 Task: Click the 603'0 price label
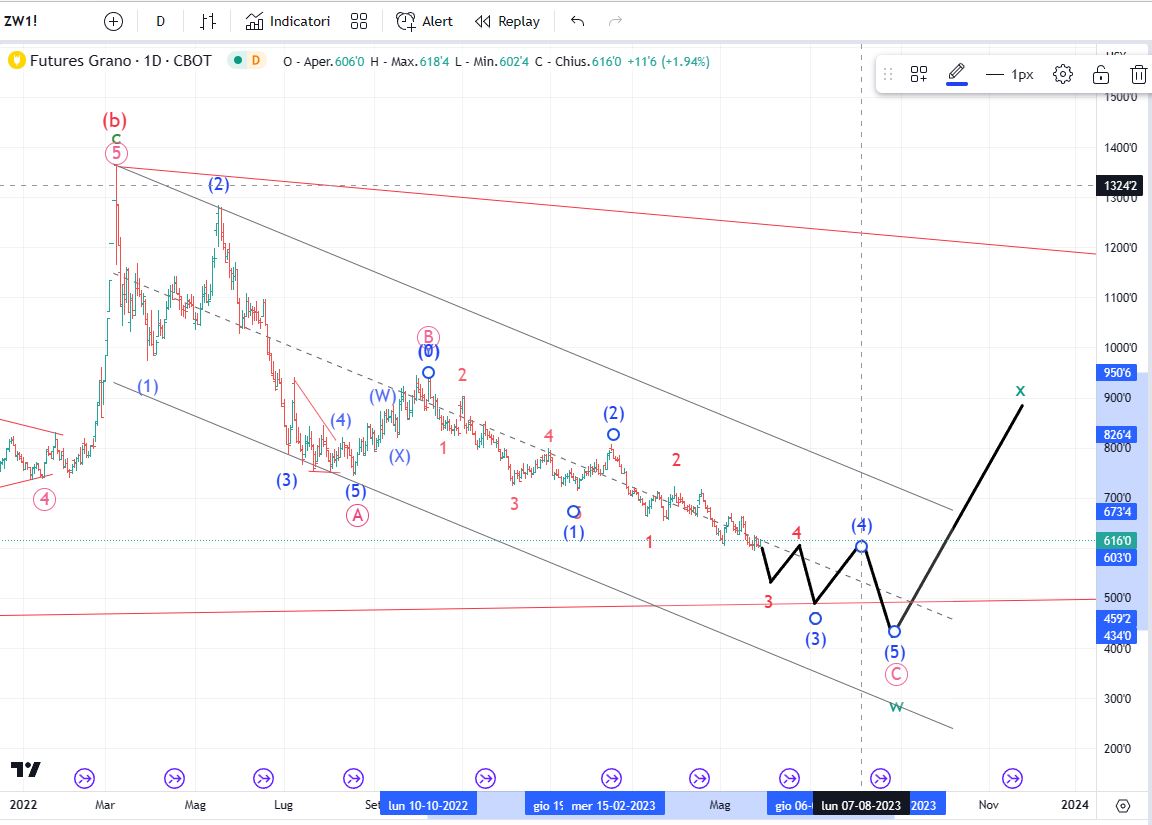click(x=1117, y=558)
